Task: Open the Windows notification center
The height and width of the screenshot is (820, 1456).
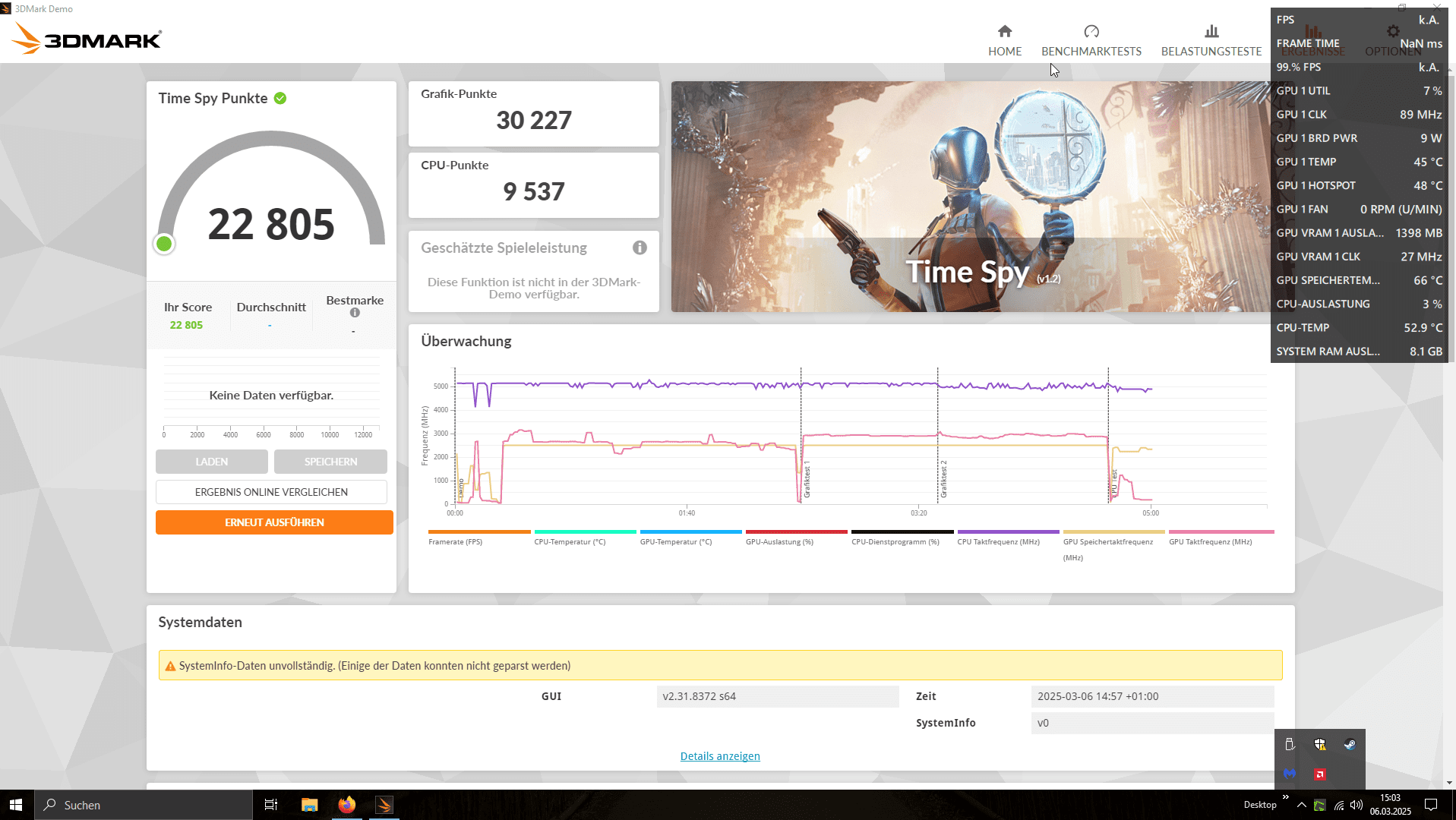Action: [1431, 805]
